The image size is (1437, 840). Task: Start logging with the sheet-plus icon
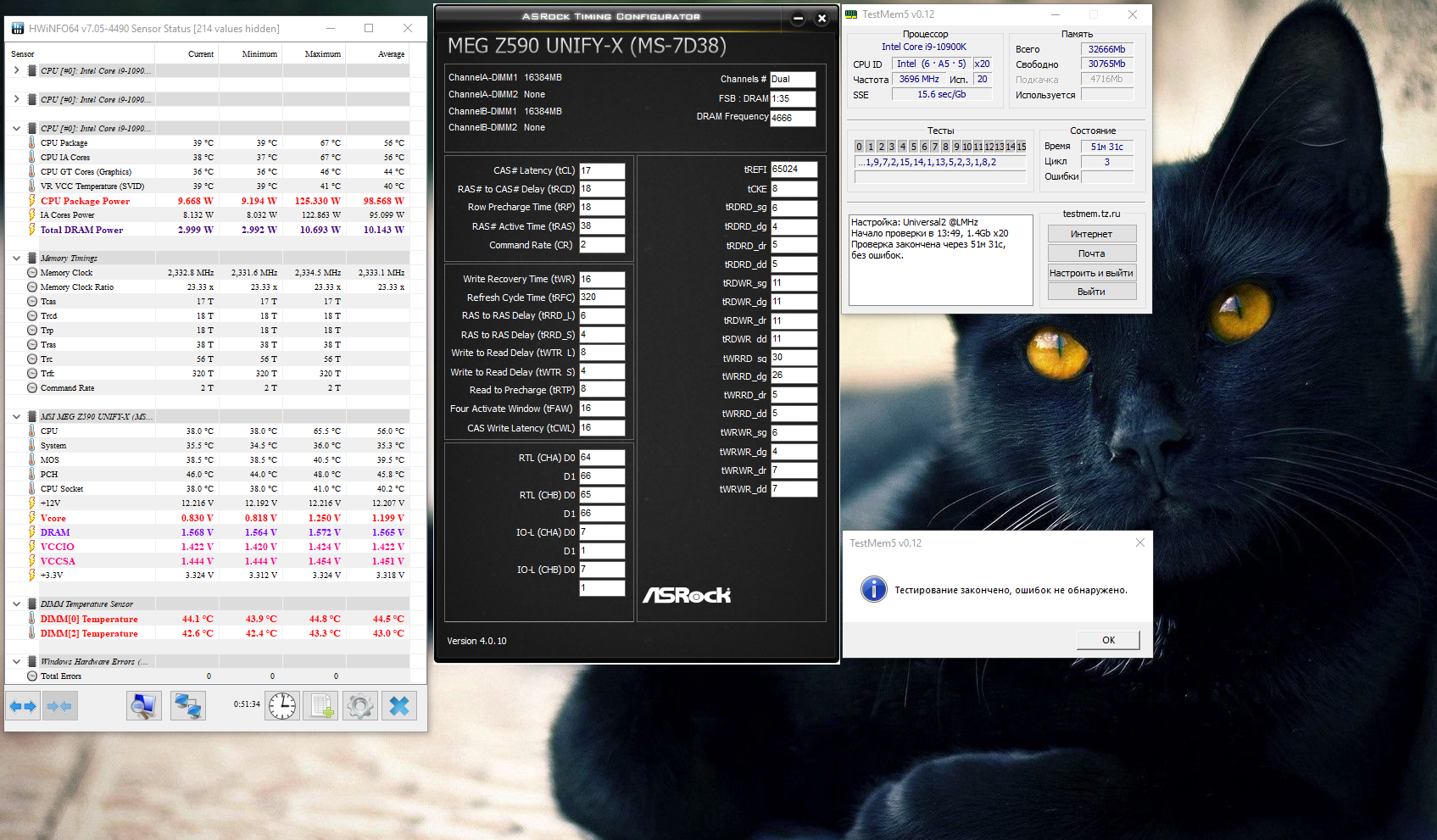point(321,706)
